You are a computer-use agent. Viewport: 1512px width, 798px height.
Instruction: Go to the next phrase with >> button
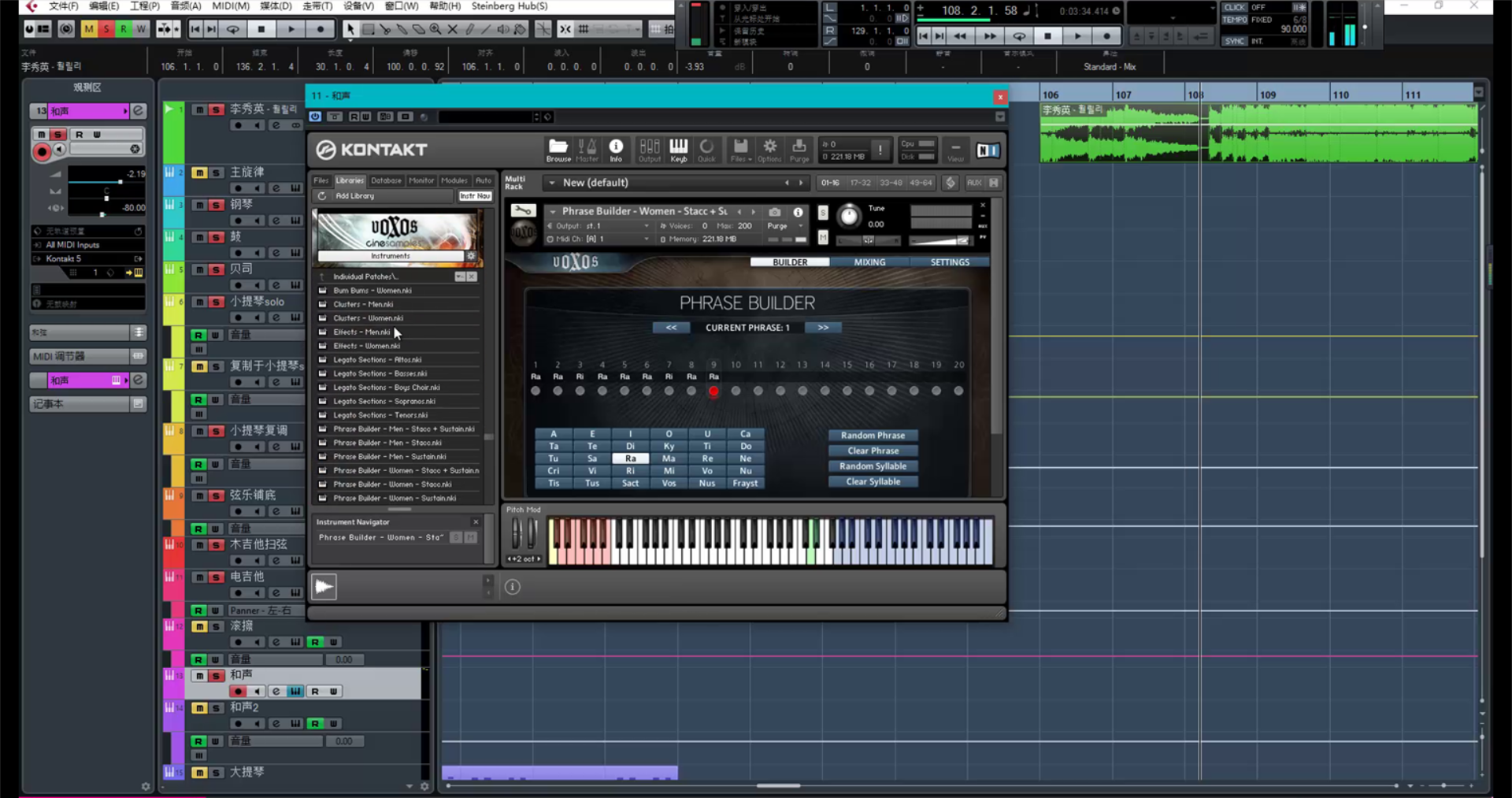click(823, 328)
